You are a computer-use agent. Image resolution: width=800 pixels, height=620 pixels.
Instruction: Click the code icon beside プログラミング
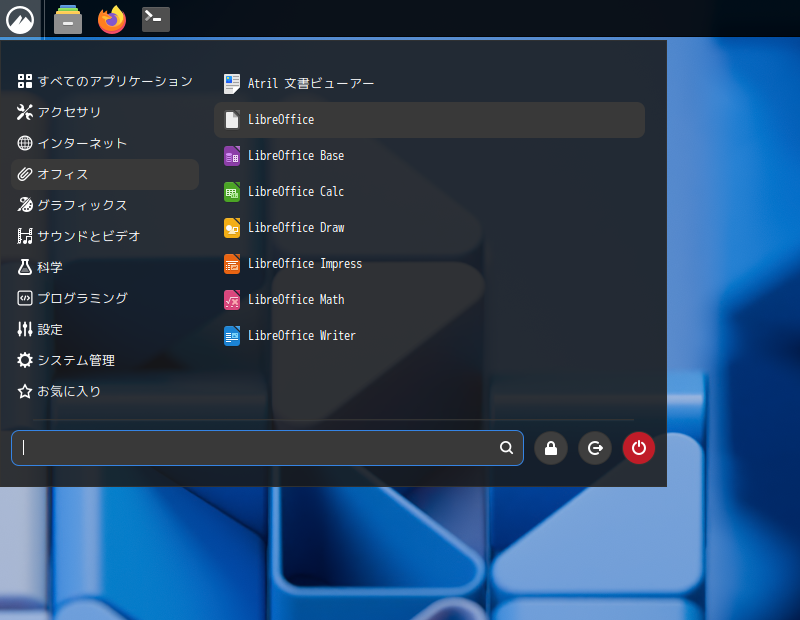pos(24,298)
